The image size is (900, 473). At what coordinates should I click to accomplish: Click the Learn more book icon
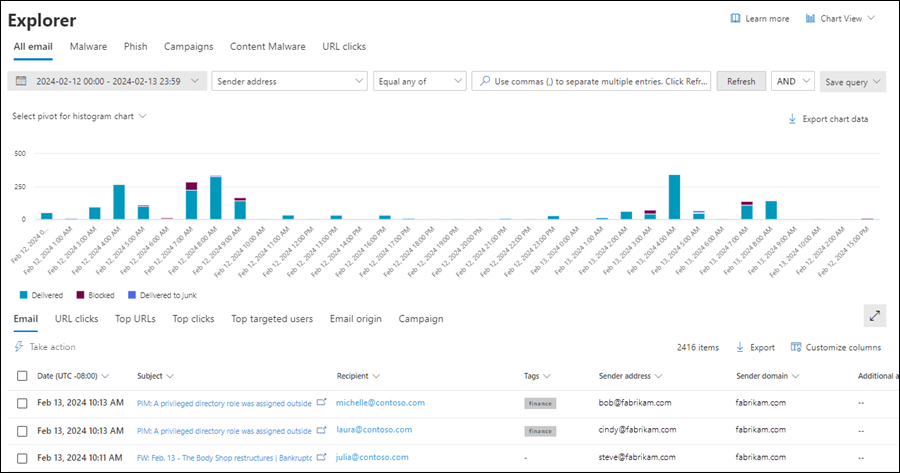(736, 18)
